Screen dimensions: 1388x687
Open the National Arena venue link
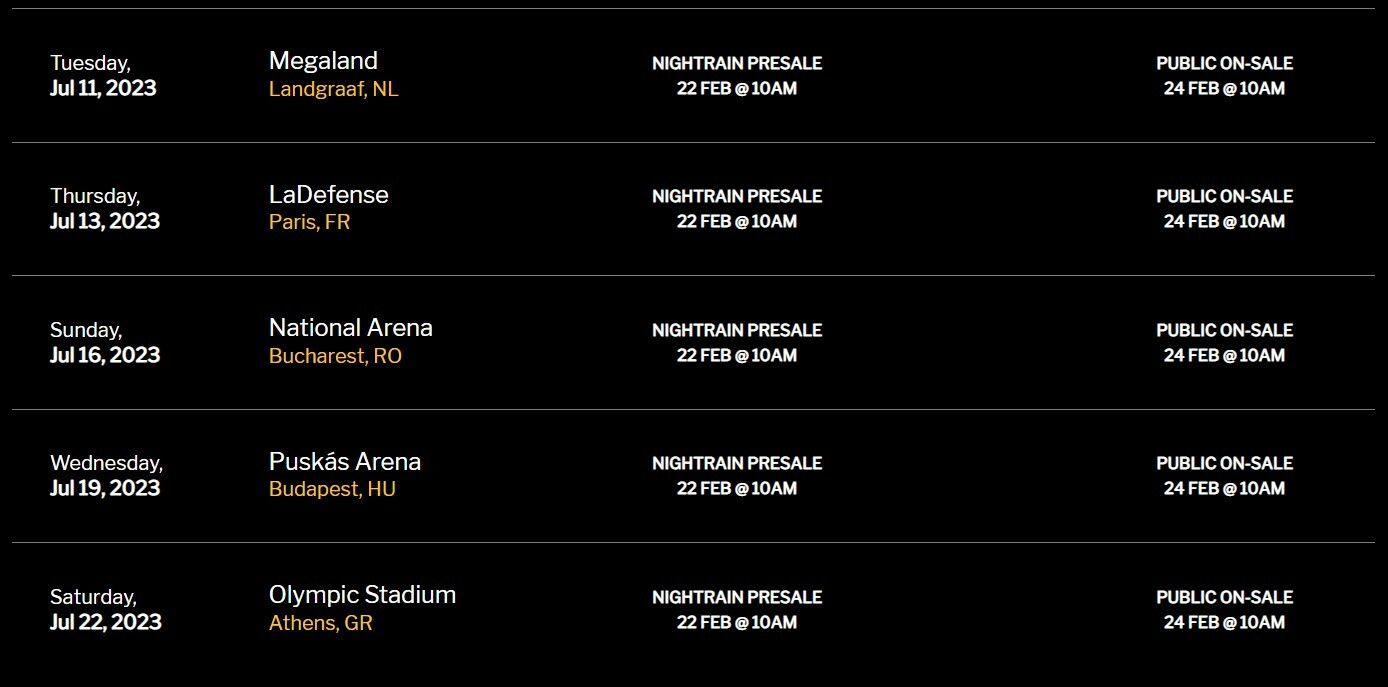[x=351, y=327]
